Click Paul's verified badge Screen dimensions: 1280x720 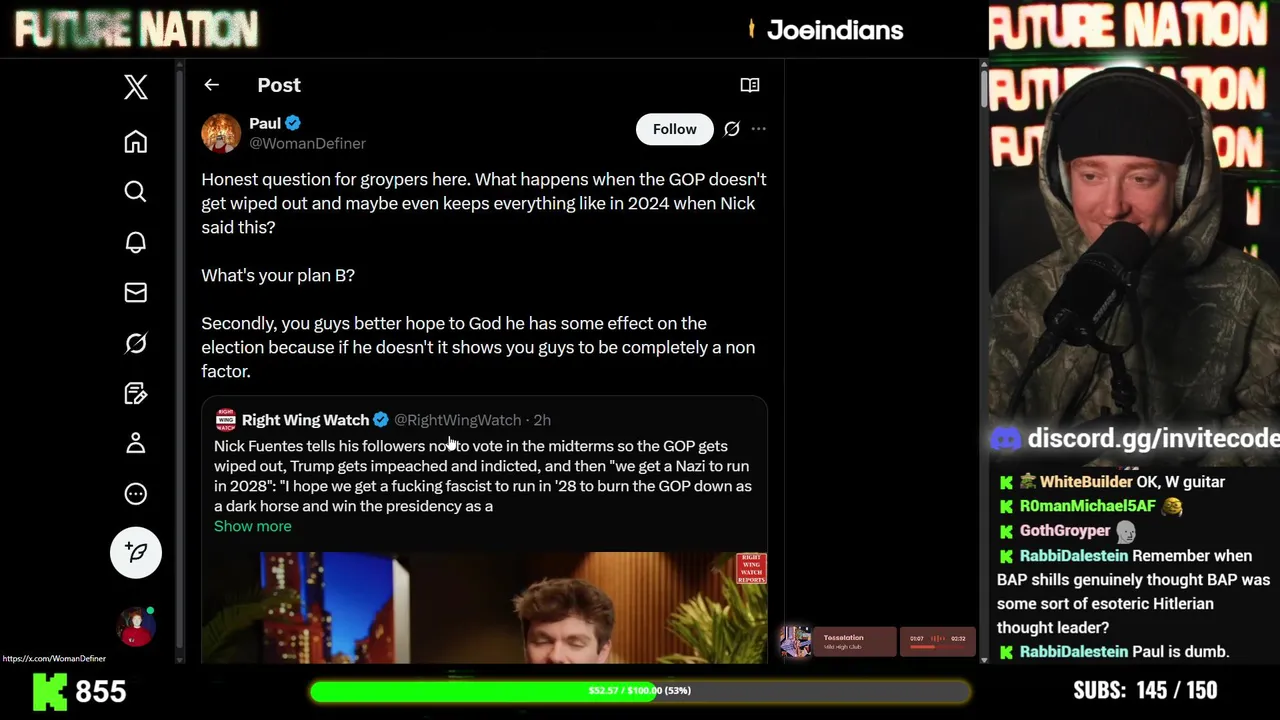293,123
